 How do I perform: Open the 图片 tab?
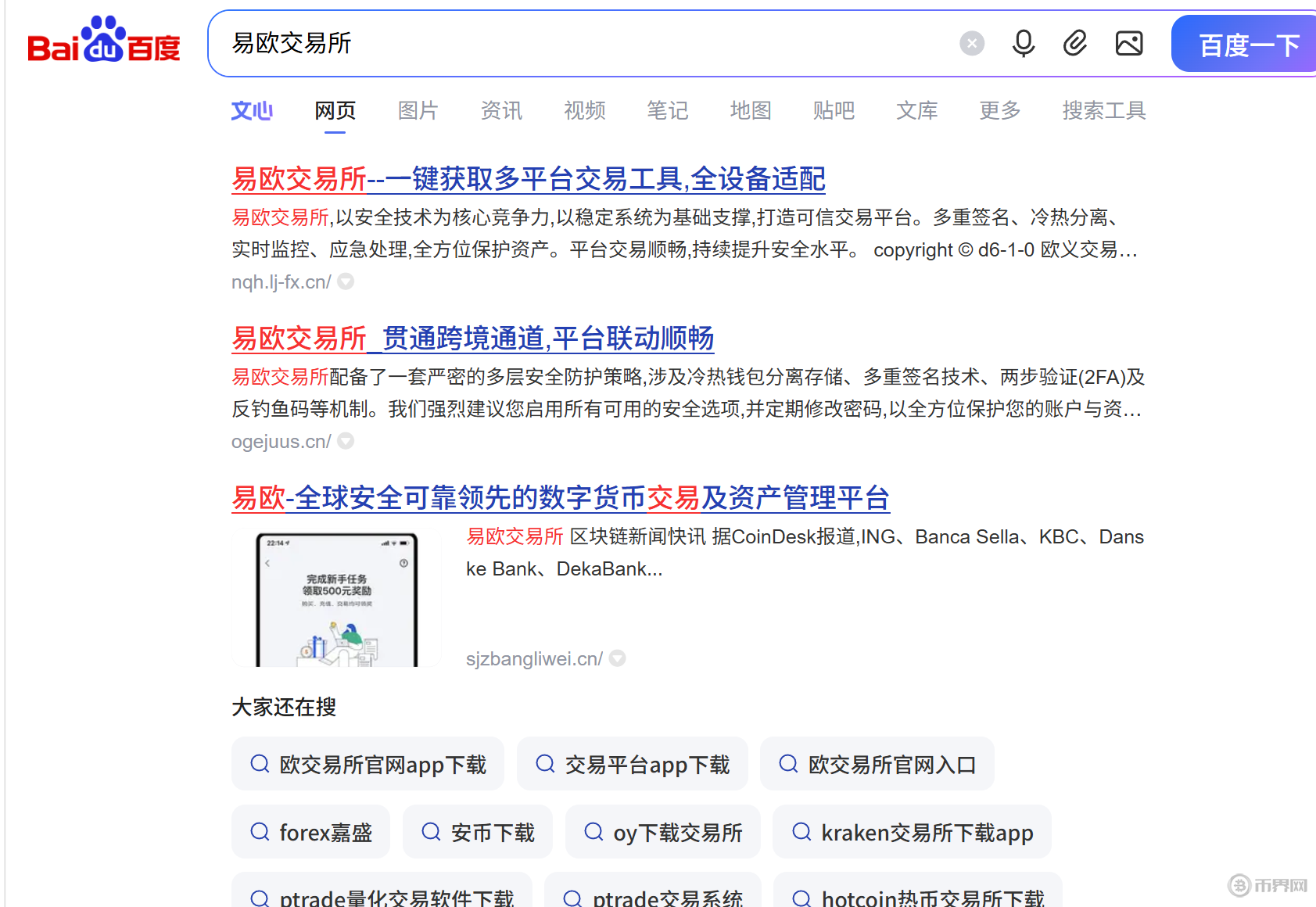point(418,110)
